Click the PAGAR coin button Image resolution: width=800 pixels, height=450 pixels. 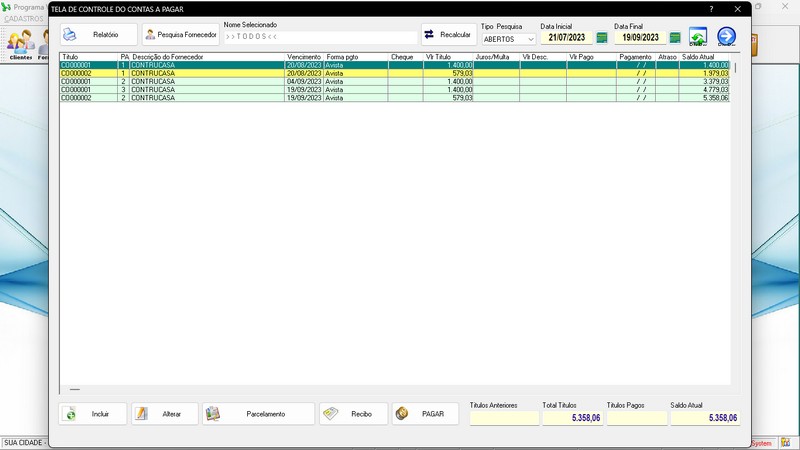click(x=426, y=414)
